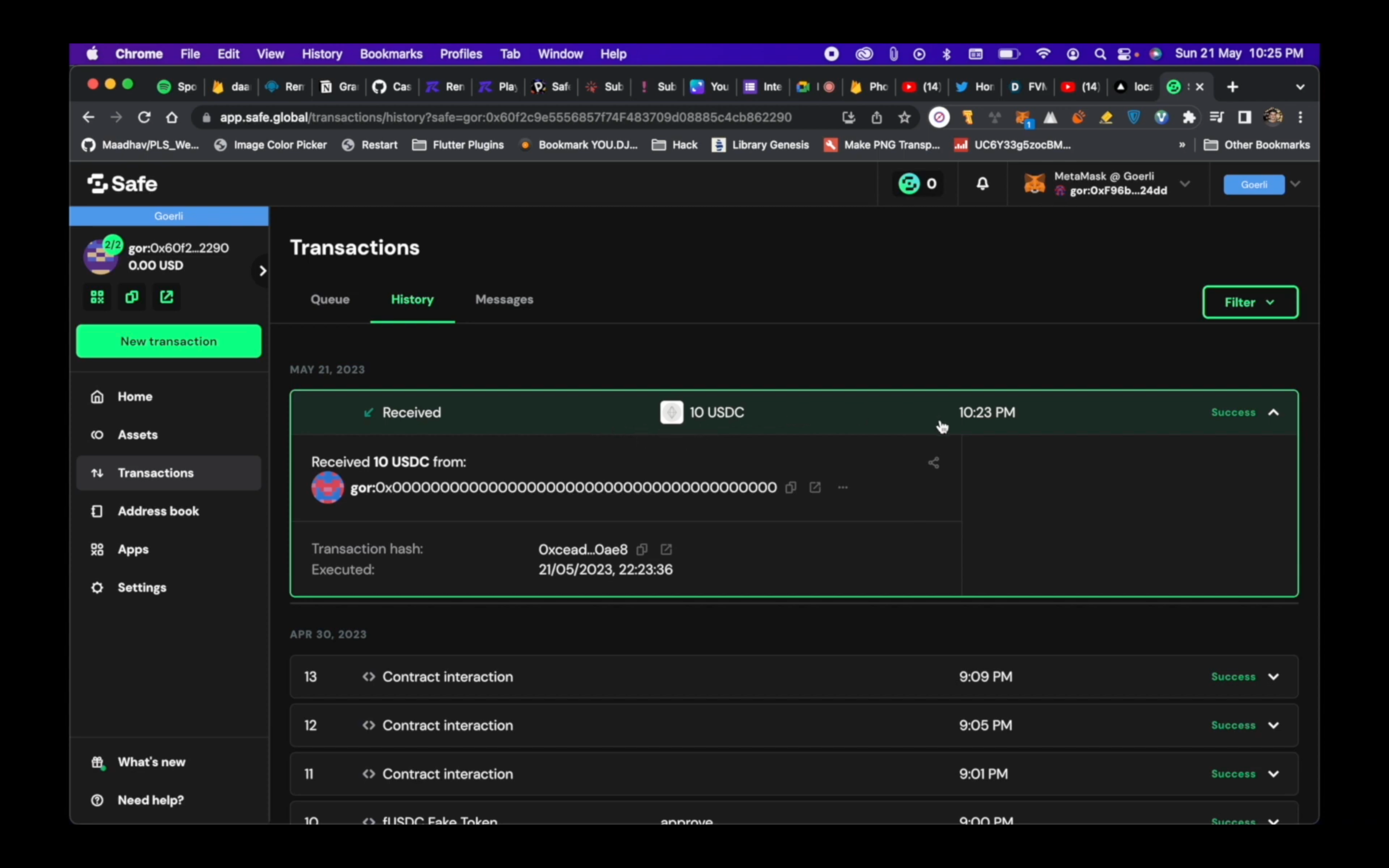Open the Chrome History menu
Viewport: 1389px width, 868px height.
[x=322, y=54]
